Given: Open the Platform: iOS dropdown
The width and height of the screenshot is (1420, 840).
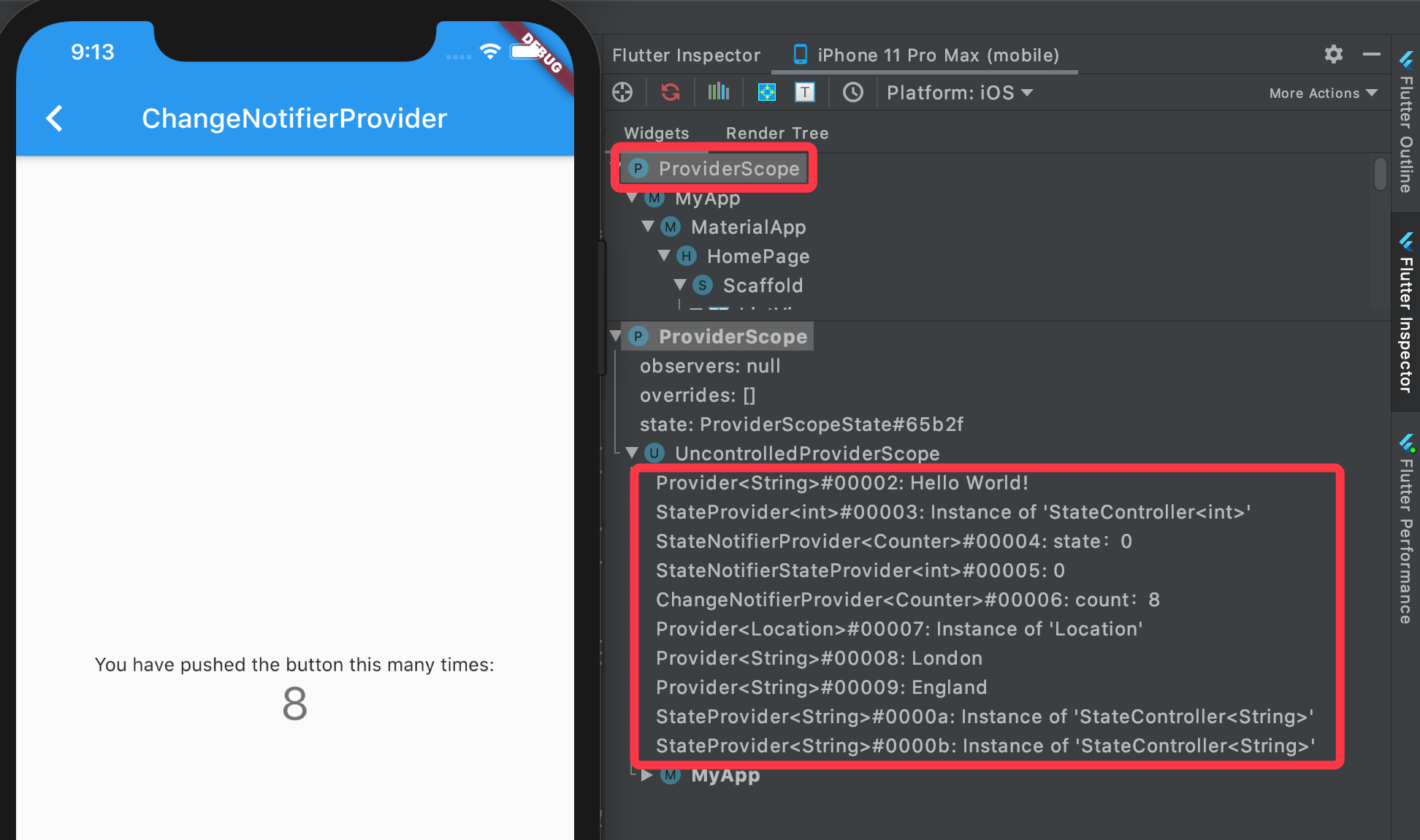Looking at the screenshot, I should click(959, 93).
